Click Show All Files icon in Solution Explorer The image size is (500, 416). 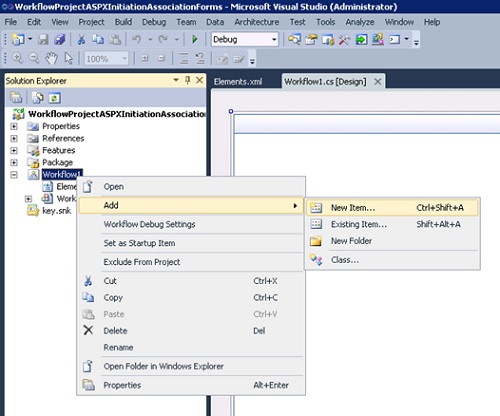pyautogui.click(x=38, y=98)
